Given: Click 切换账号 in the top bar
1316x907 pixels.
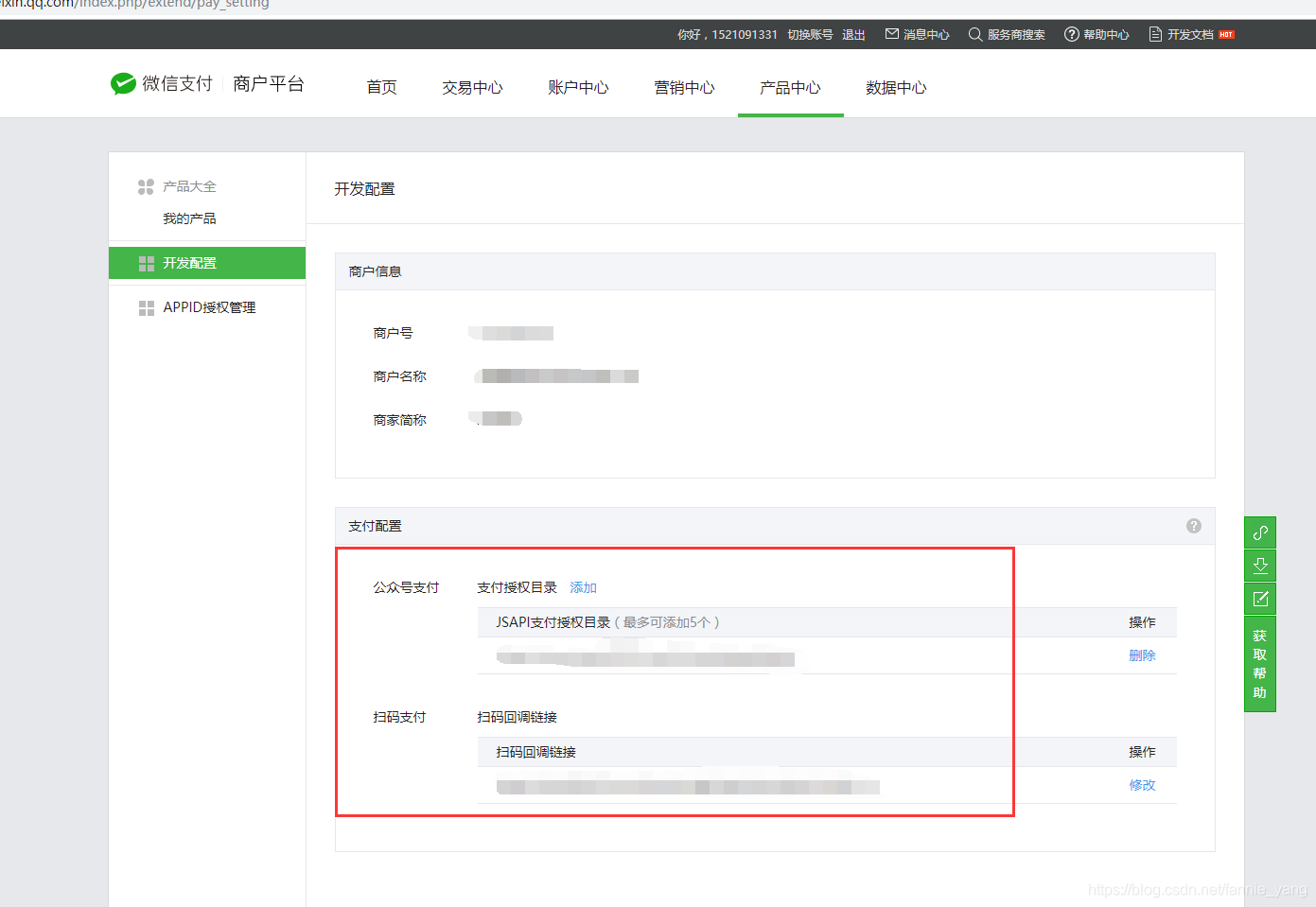Looking at the screenshot, I should point(811,35).
